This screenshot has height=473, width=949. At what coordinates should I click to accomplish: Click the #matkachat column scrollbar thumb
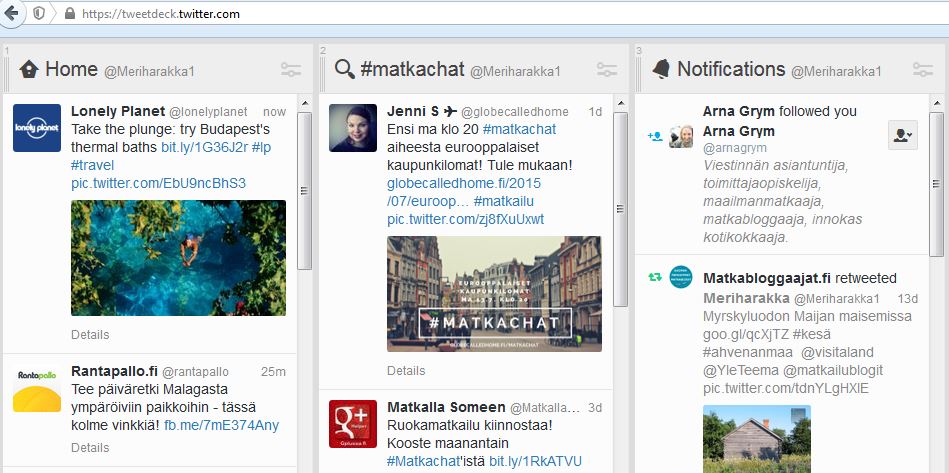[620, 209]
